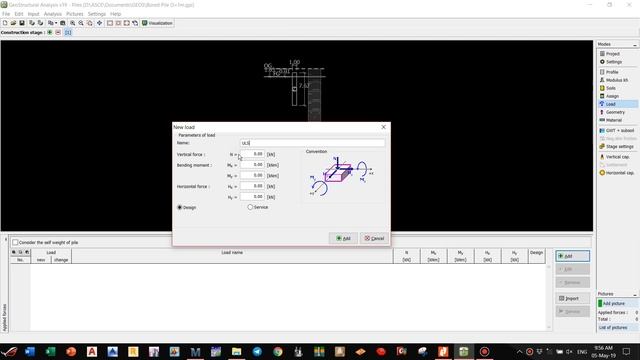Open the Help menu

pyautogui.click(x=116, y=14)
